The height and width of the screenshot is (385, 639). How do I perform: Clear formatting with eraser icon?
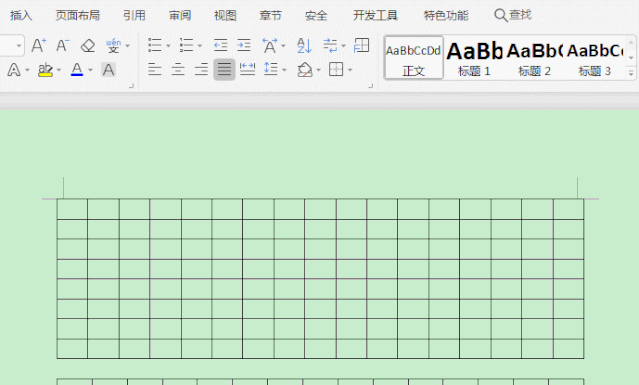coord(88,45)
